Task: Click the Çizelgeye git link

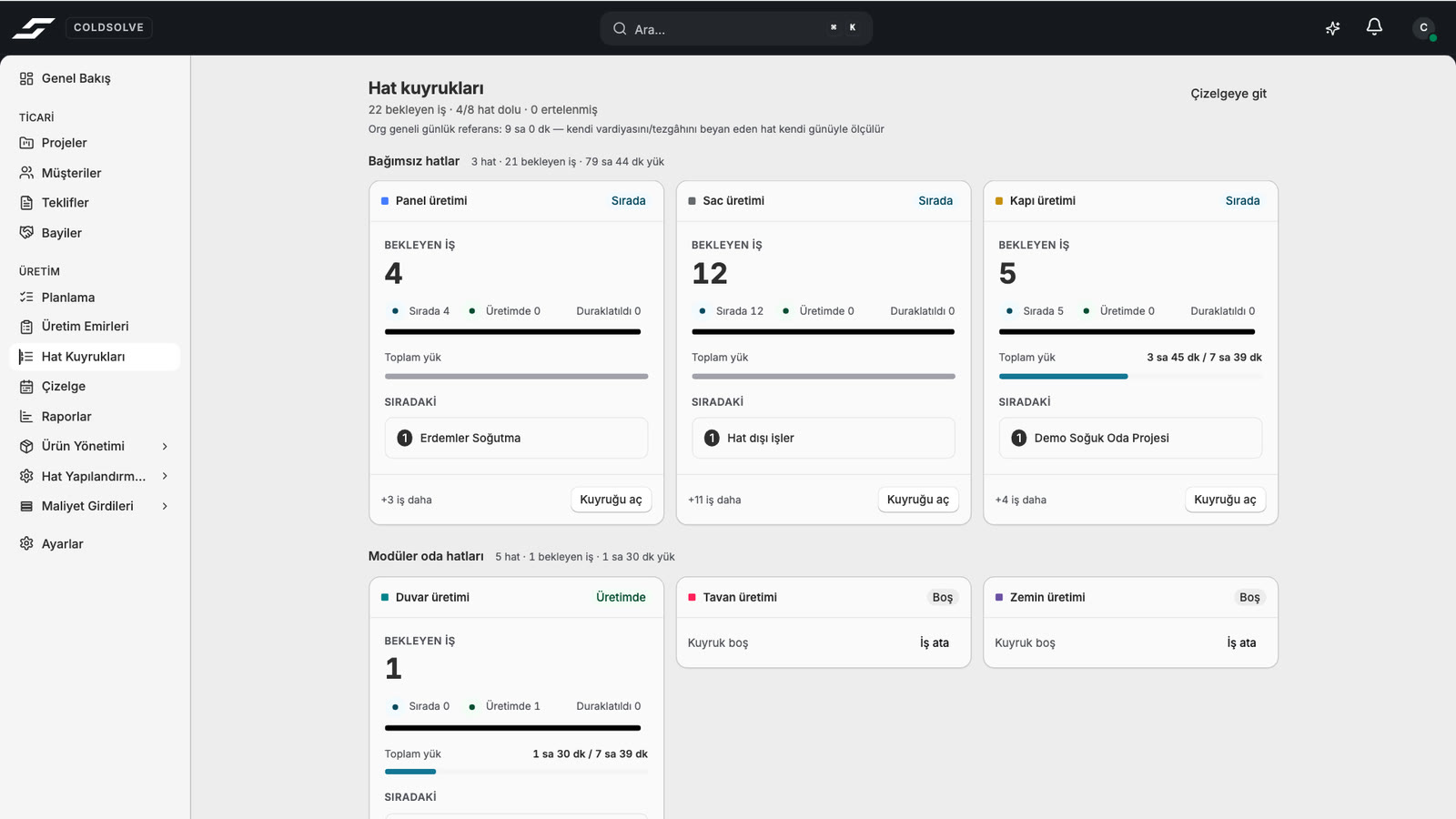Action: (1228, 94)
